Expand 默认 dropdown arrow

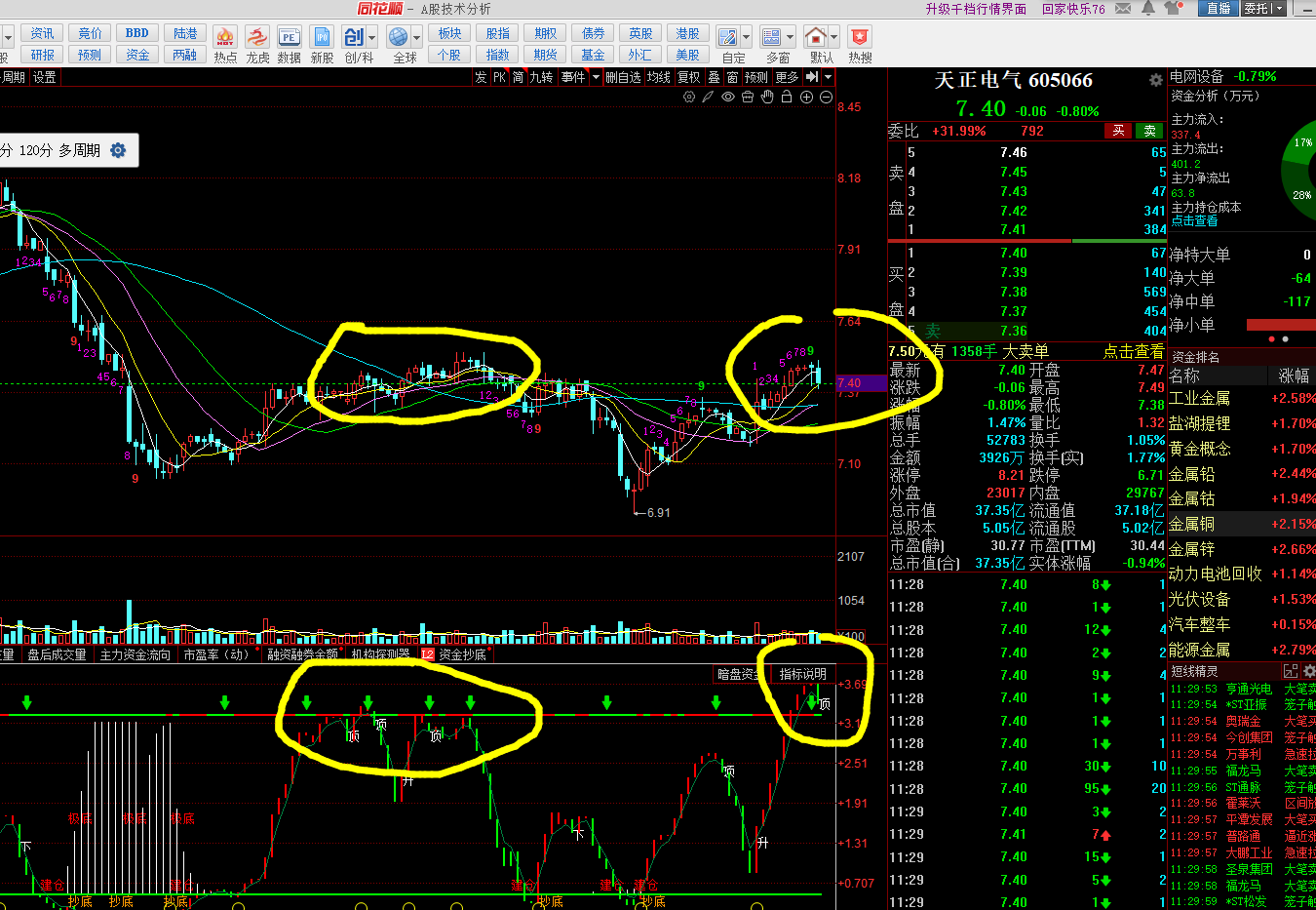point(834,38)
